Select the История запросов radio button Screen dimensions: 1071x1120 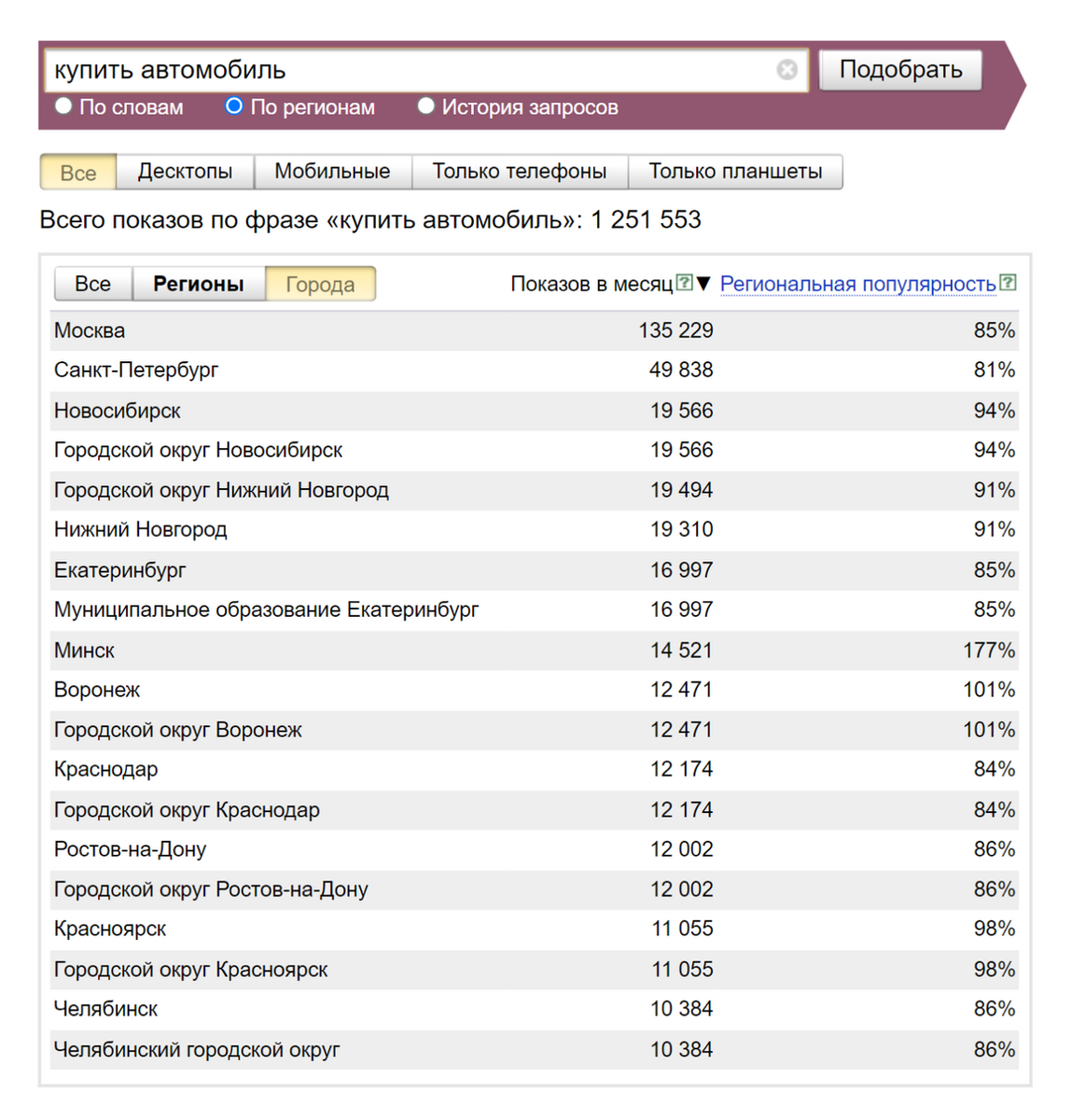click(x=426, y=105)
